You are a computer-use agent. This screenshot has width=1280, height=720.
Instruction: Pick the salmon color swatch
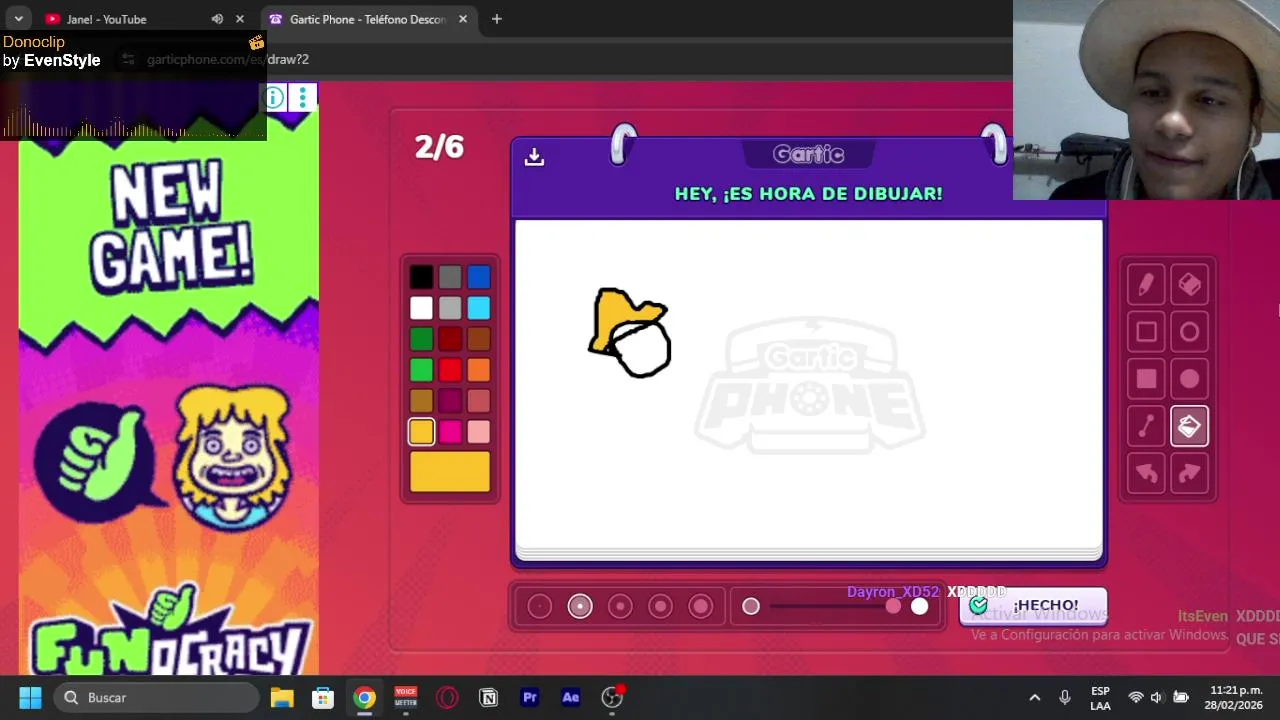(479, 401)
